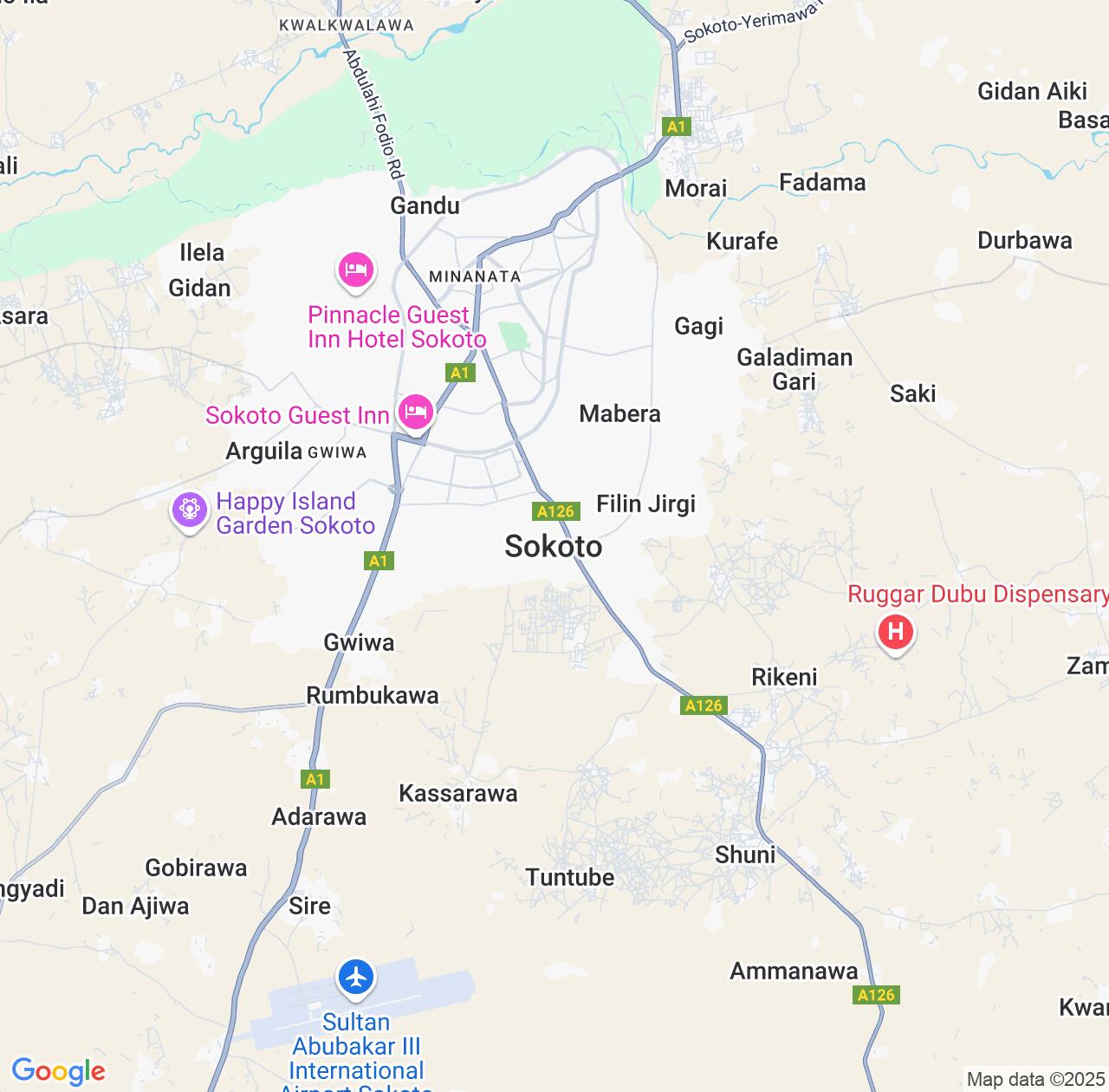The image size is (1109, 1092).
Task: Click the Rumbukawa place label
Action: [373, 695]
